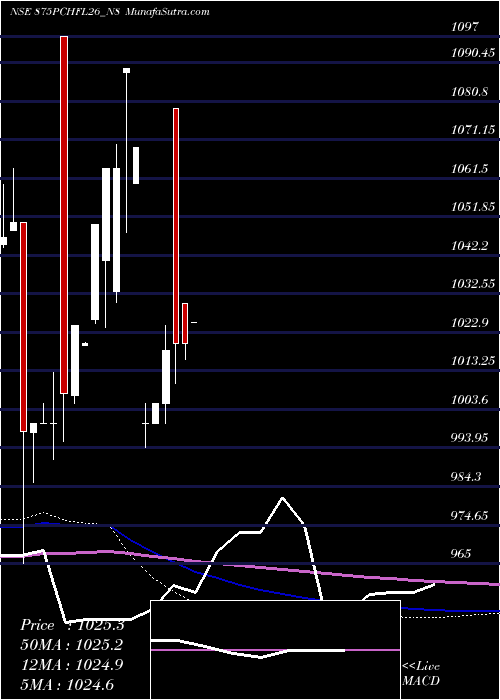Click the 1061.5 price level label
The width and height of the screenshot is (500, 700).
[x=469, y=169]
